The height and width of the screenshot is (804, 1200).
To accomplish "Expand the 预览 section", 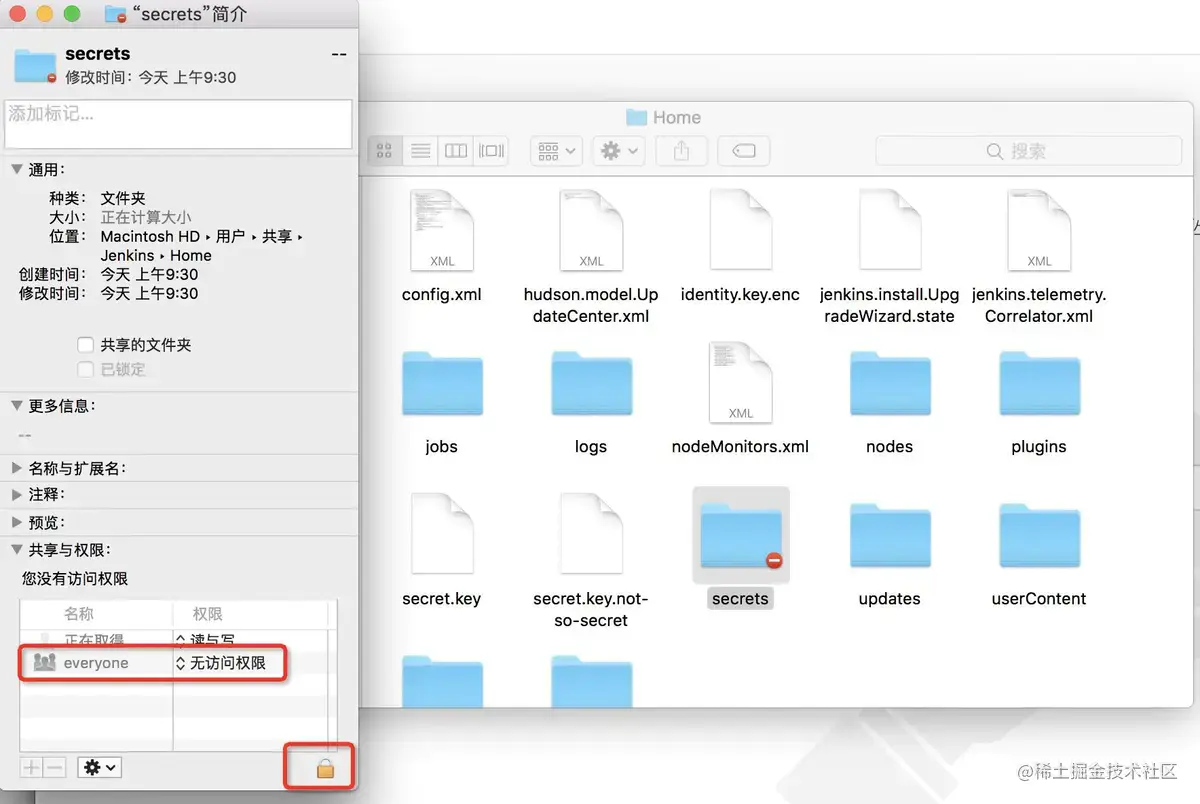I will (16, 522).
